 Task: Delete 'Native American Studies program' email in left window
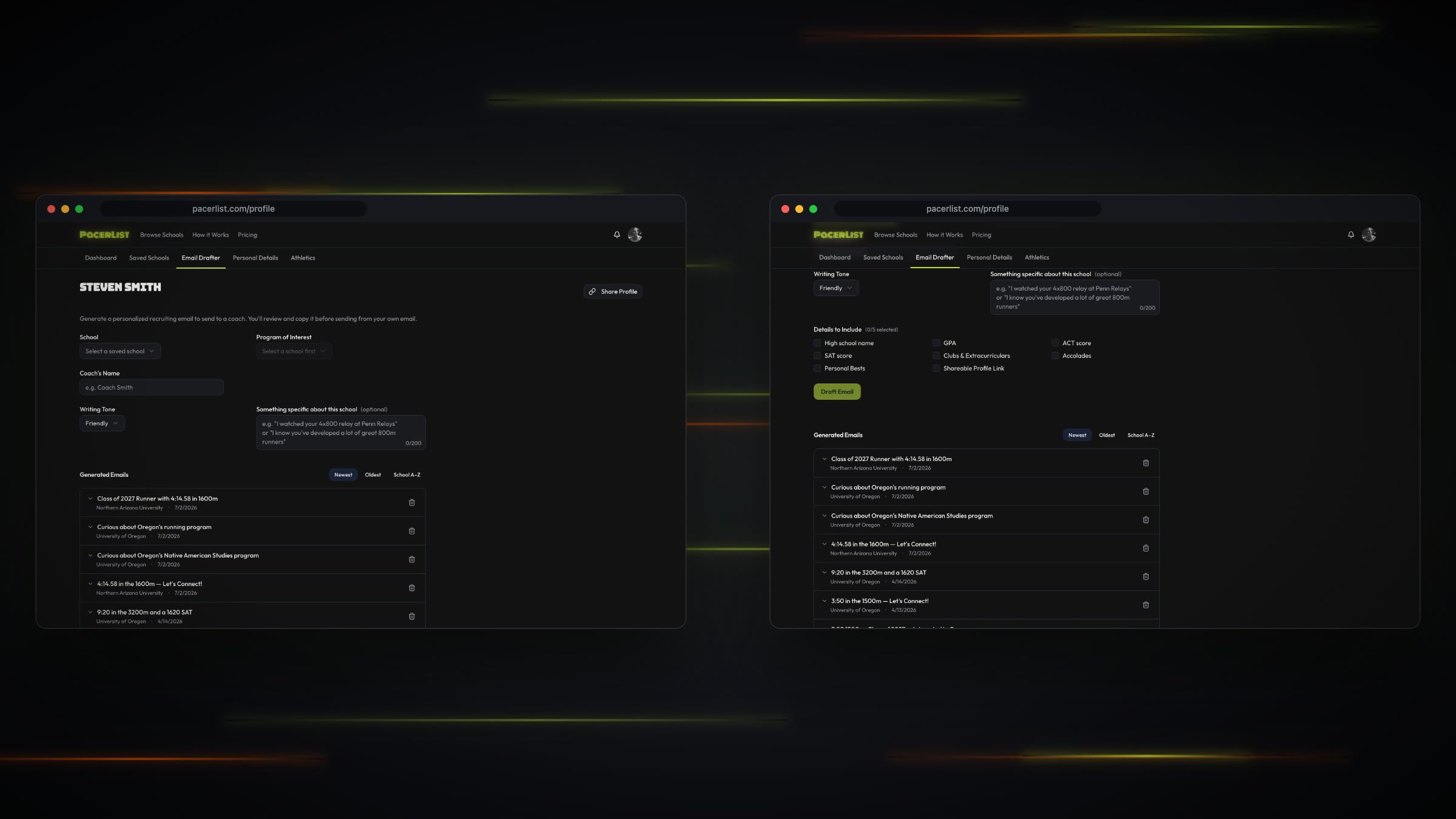[x=412, y=560]
